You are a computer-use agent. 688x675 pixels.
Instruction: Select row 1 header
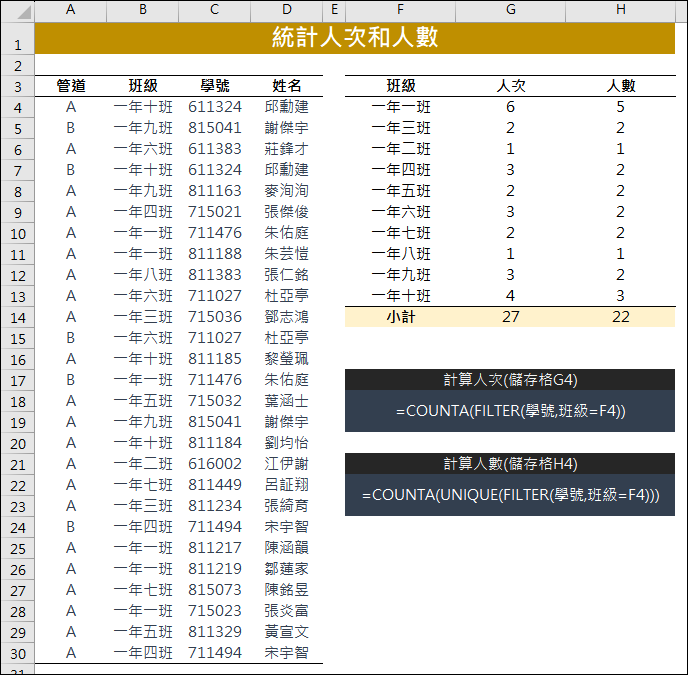[x=18, y=39]
